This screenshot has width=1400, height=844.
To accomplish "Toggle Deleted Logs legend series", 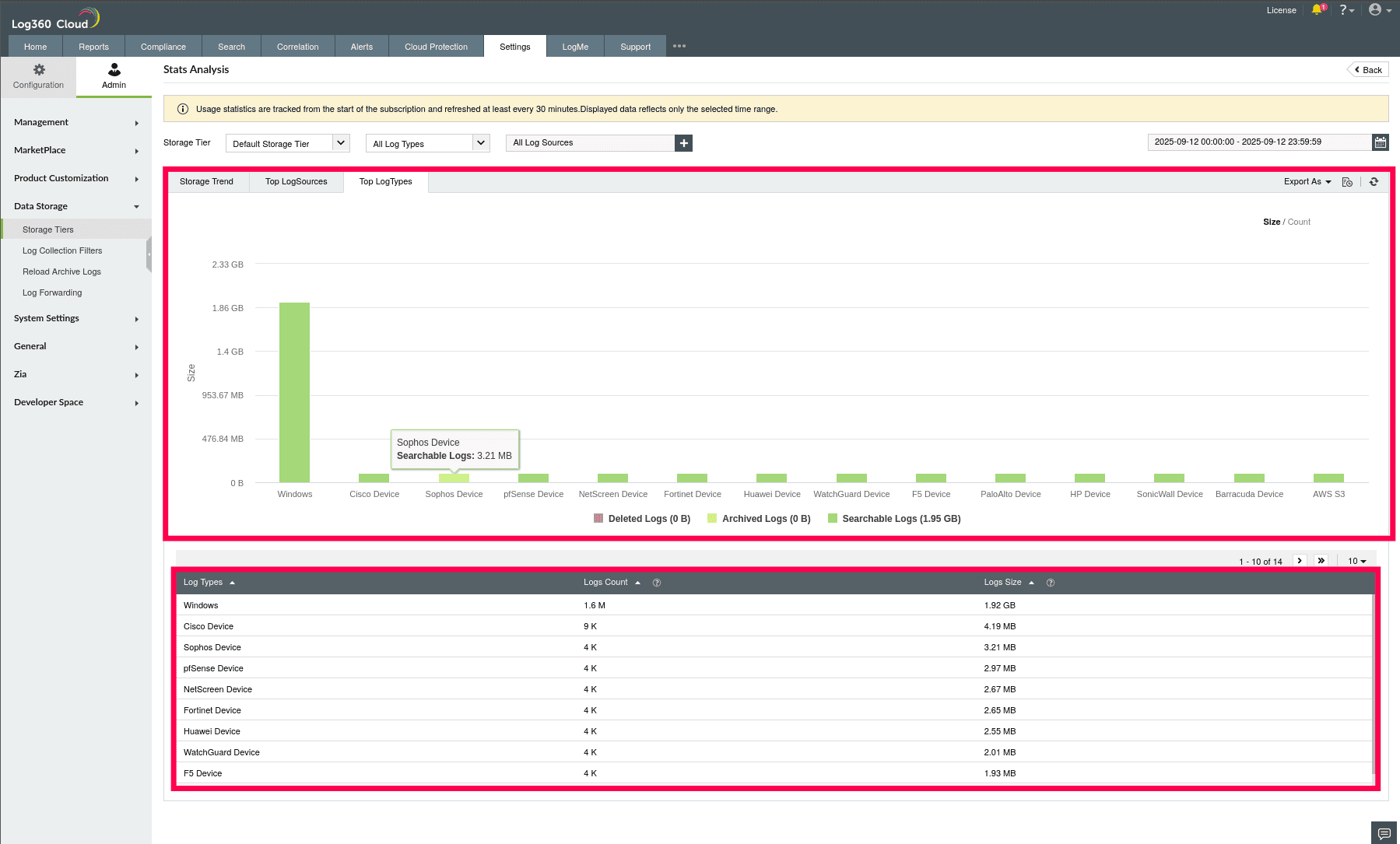I will click(x=642, y=519).
